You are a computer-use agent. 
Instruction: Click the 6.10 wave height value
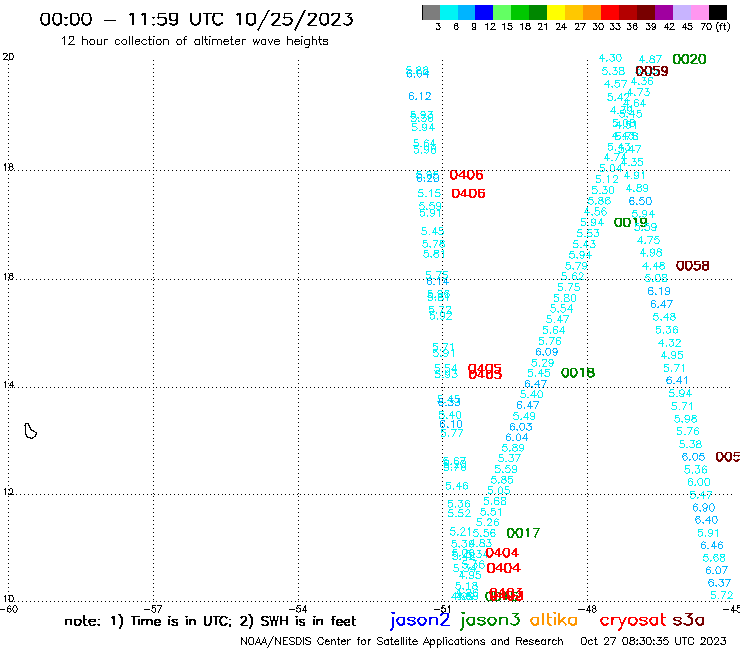point(451,424)
